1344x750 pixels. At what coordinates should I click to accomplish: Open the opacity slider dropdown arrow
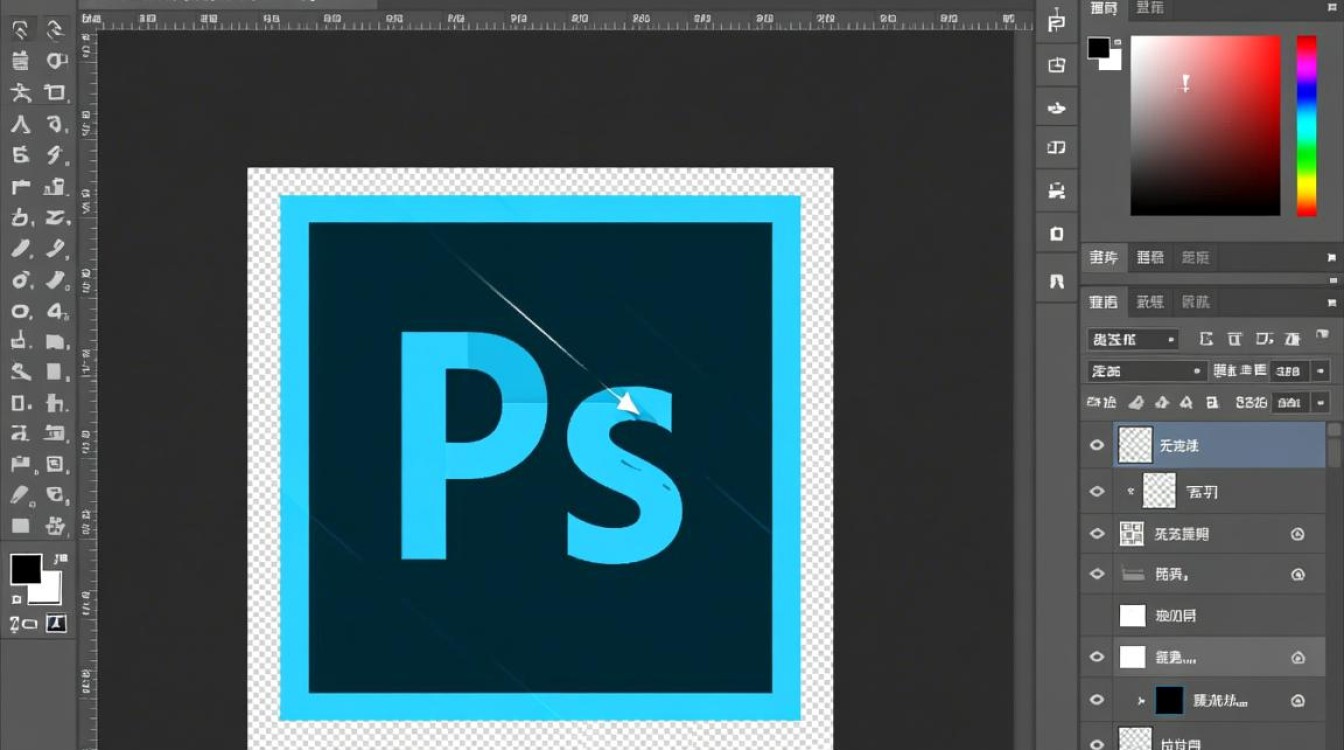[1321, 371]
